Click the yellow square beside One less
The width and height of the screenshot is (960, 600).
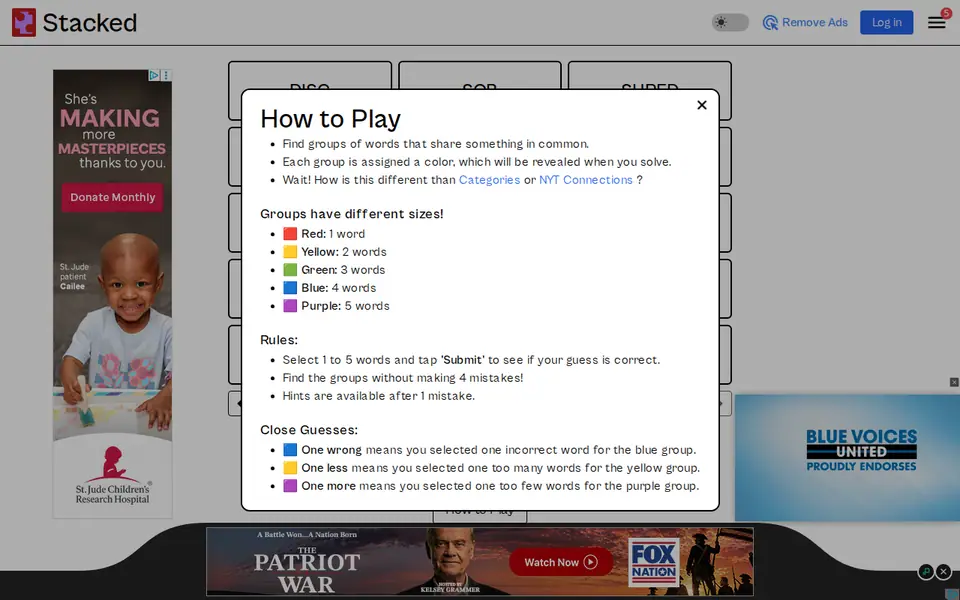(290, 468)
